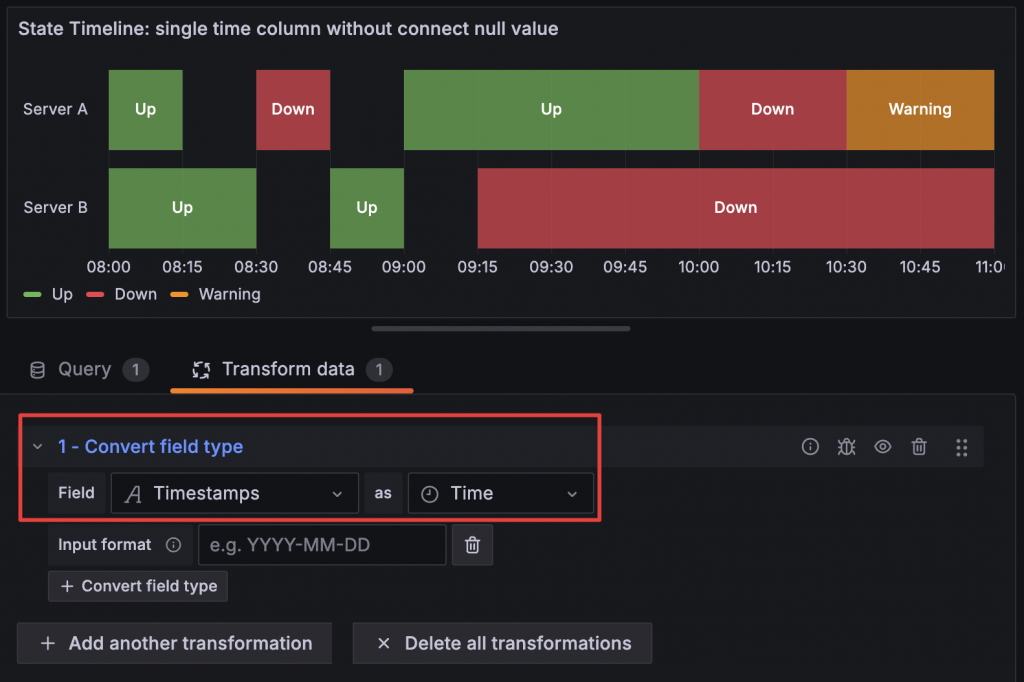Select the Transform data tab

[x=288, y=370]
